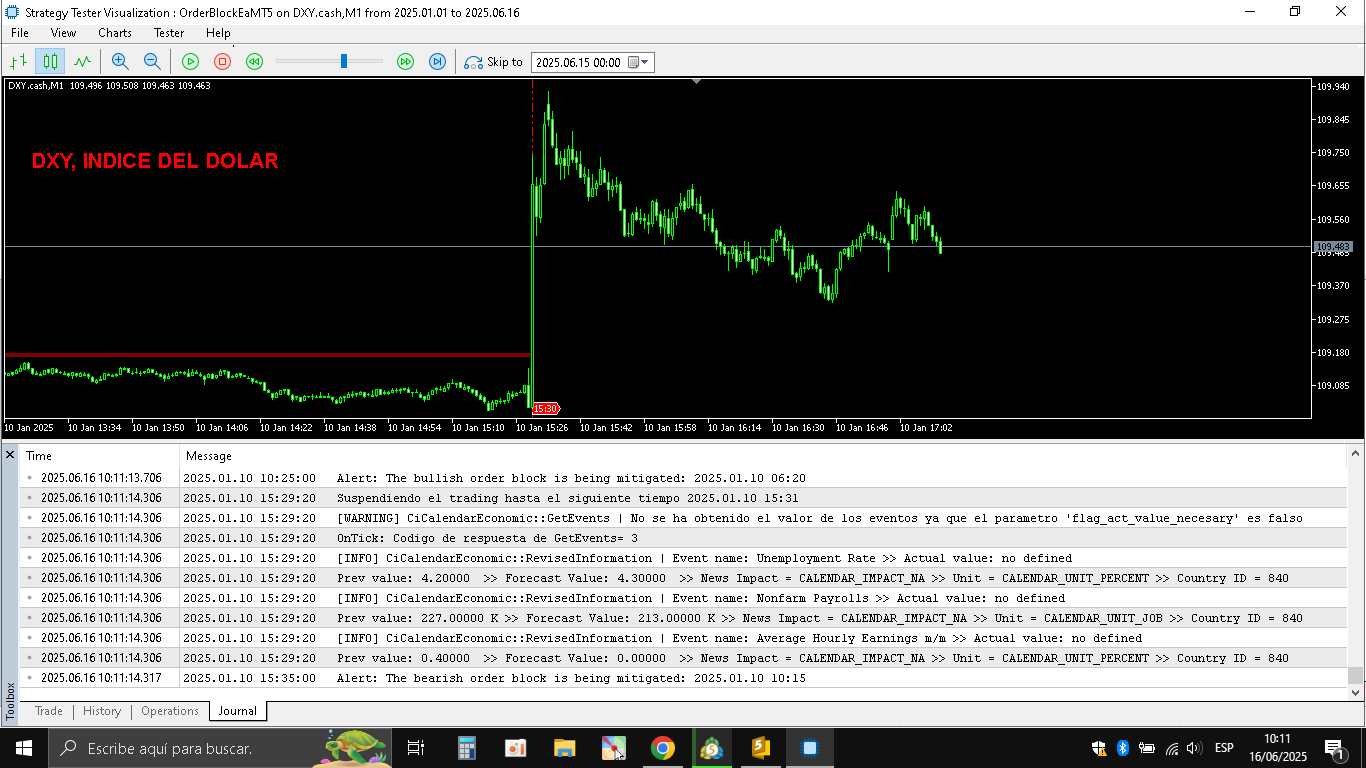Zoom out of the chart

(152, 62)
